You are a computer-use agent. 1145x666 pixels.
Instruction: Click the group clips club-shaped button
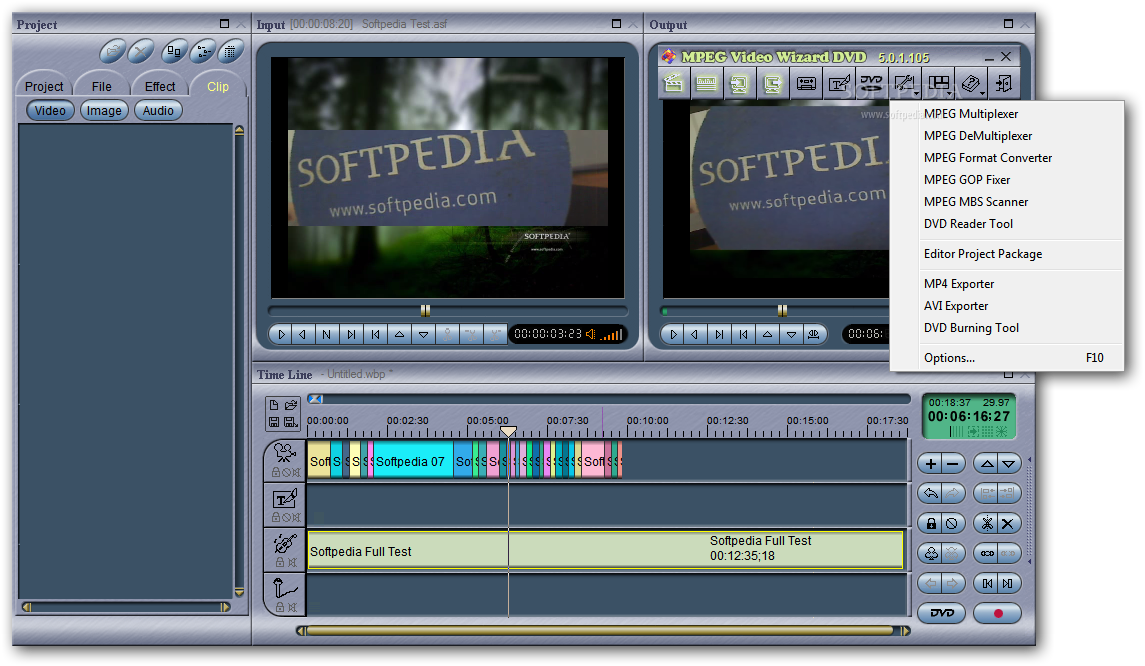click(x=930, y=554)
